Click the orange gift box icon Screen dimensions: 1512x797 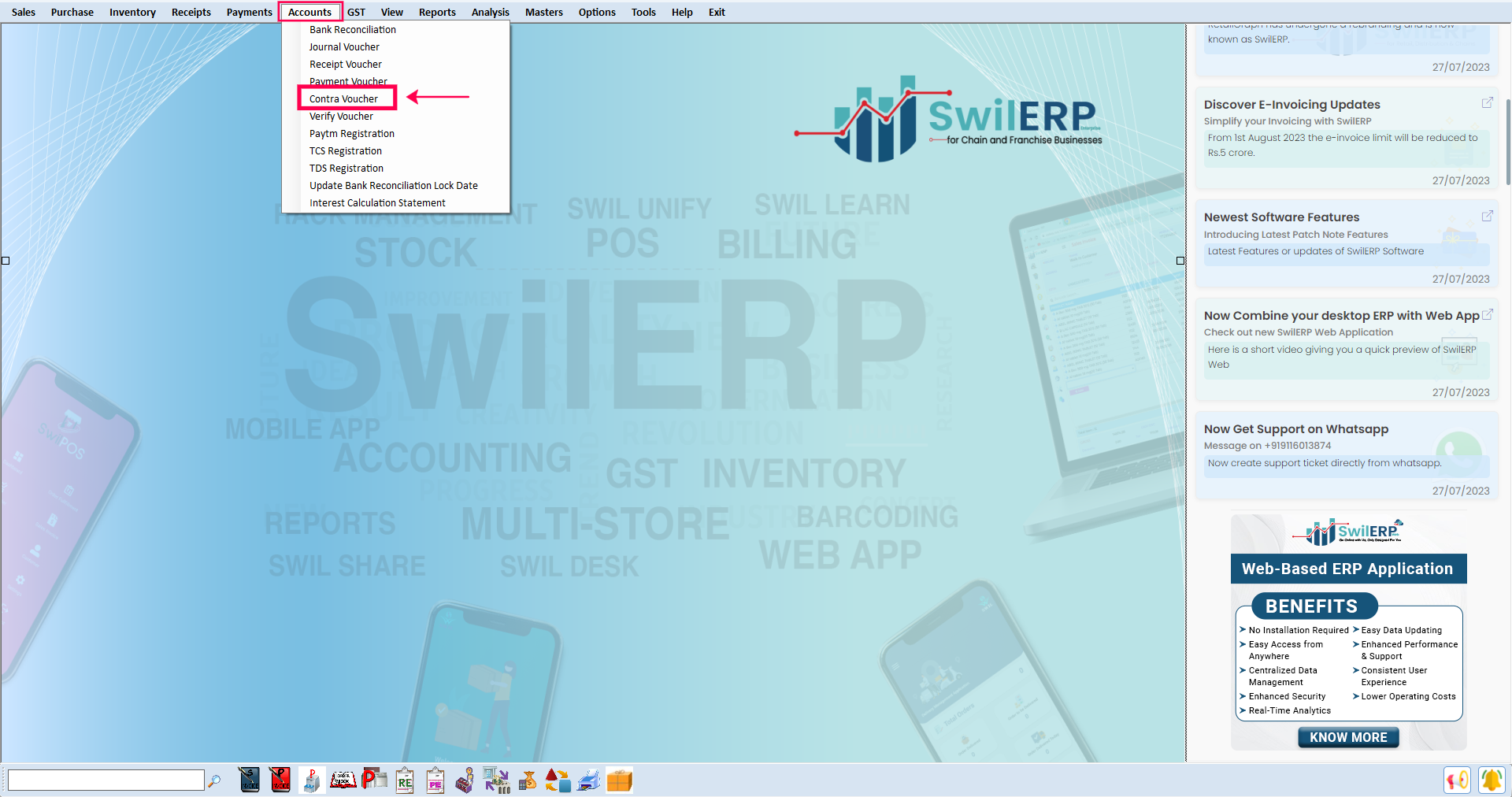coord(620,780)
